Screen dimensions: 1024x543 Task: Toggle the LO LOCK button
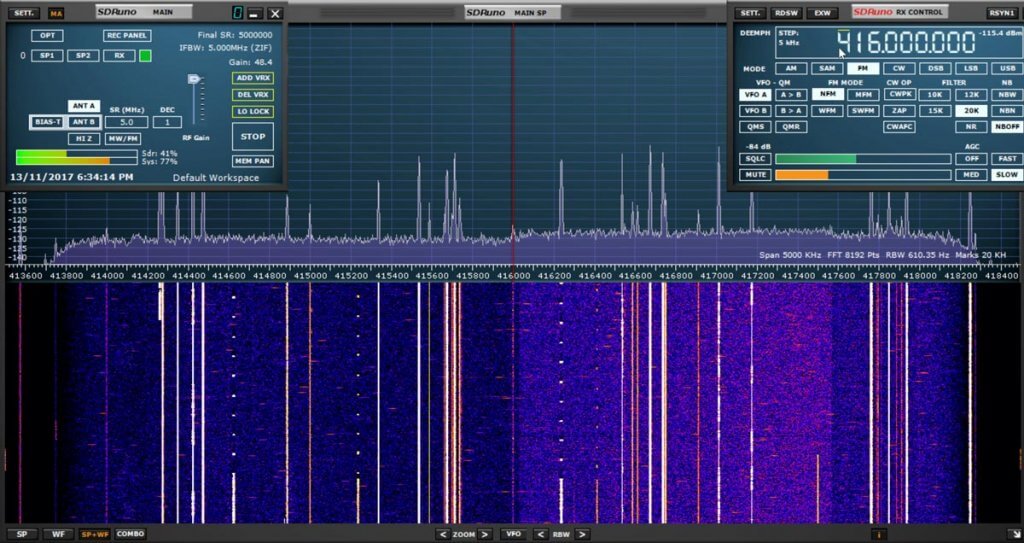pyautogui.click(x=252, y=112)
